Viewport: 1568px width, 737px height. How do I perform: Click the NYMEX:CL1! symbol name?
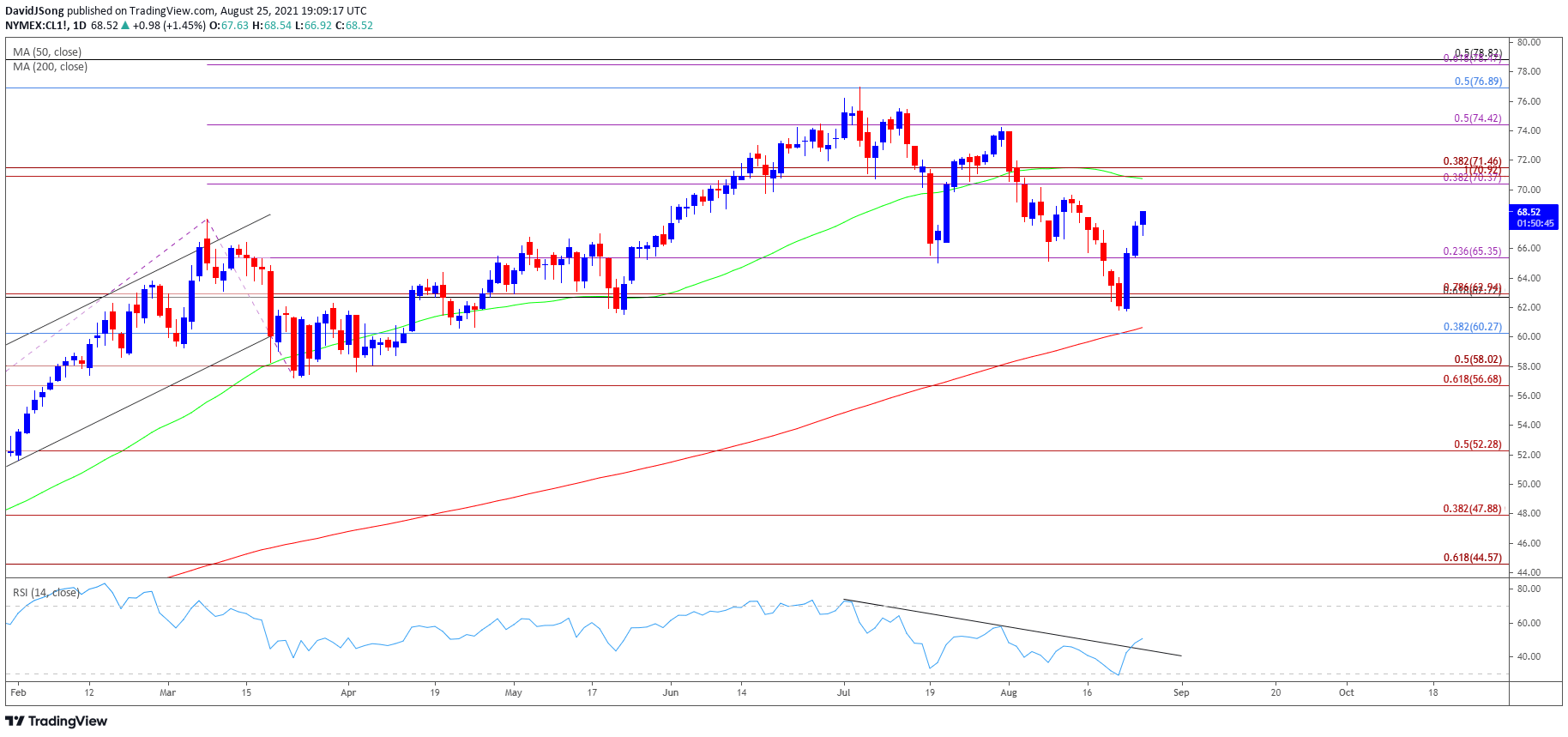(x=36, y=26)
